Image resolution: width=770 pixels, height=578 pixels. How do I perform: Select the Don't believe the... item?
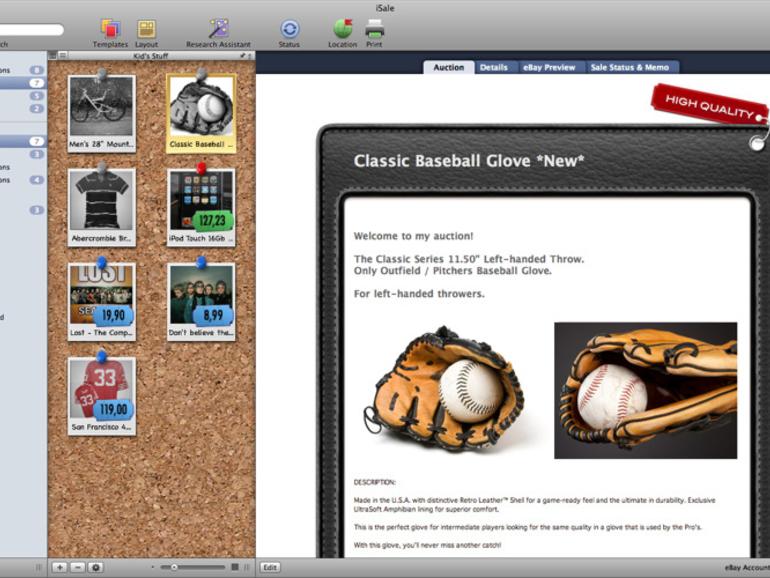(201, 302)
